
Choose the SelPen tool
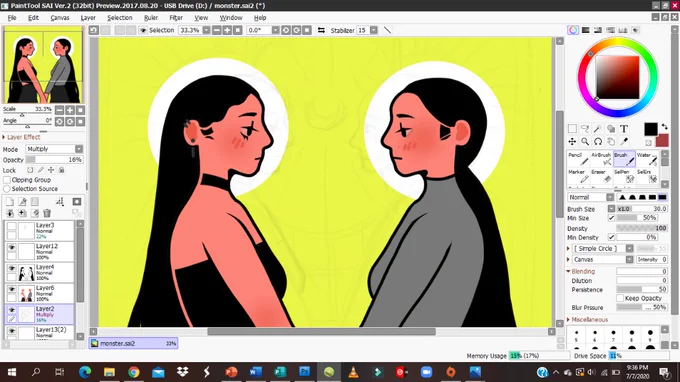tap(624, 176)
